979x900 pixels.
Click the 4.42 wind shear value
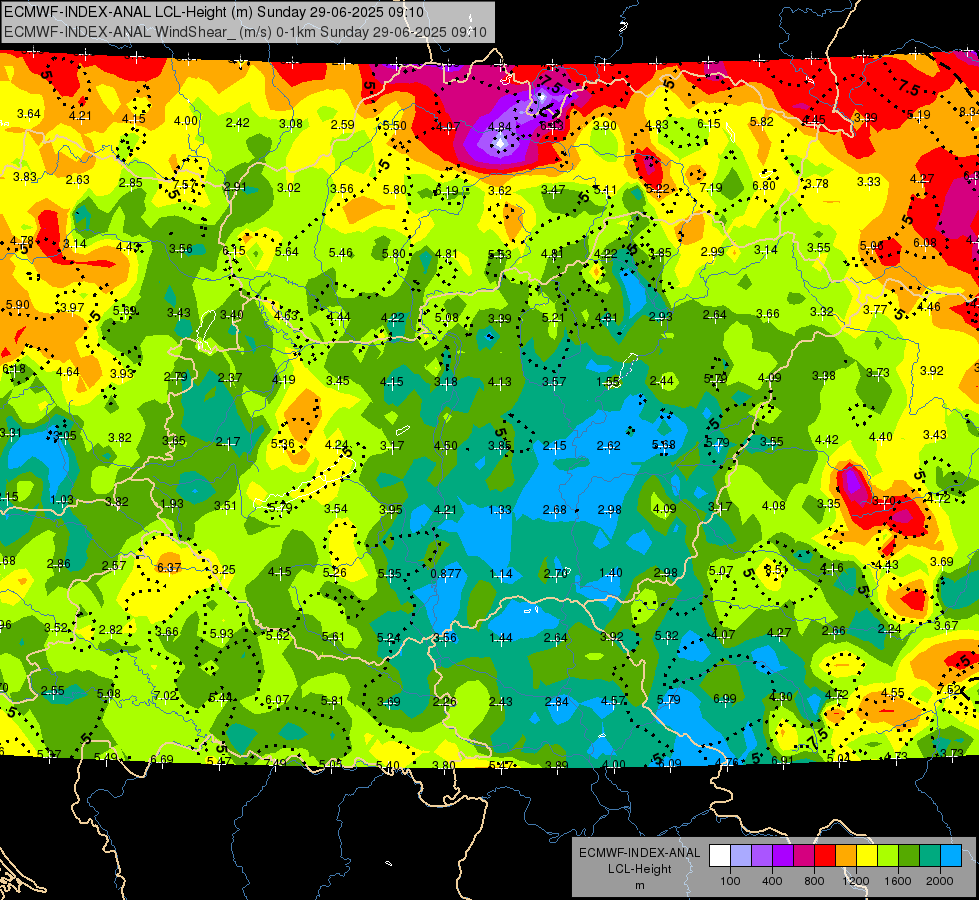(827, 440)
